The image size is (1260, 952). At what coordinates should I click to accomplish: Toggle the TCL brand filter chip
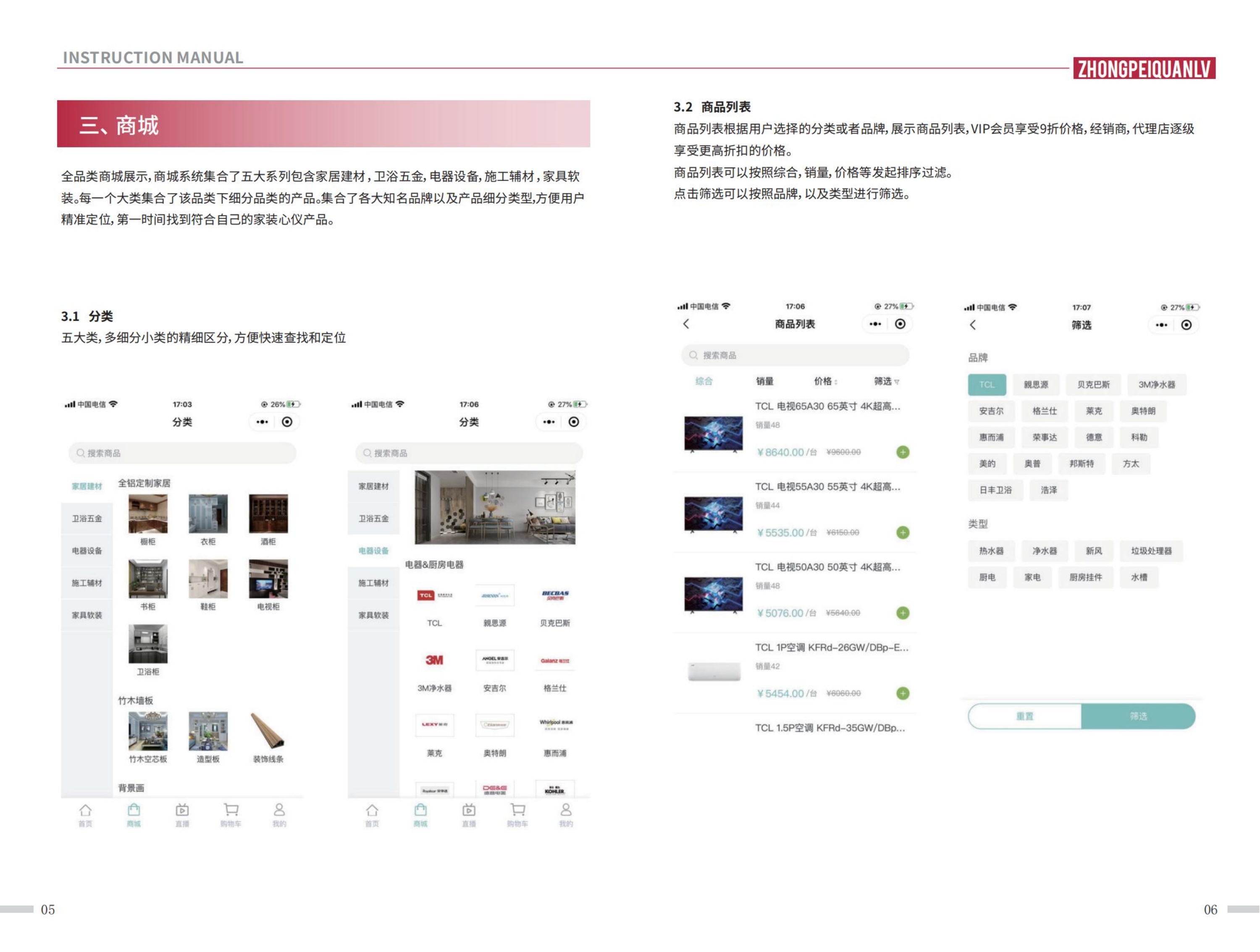point(987,385)
